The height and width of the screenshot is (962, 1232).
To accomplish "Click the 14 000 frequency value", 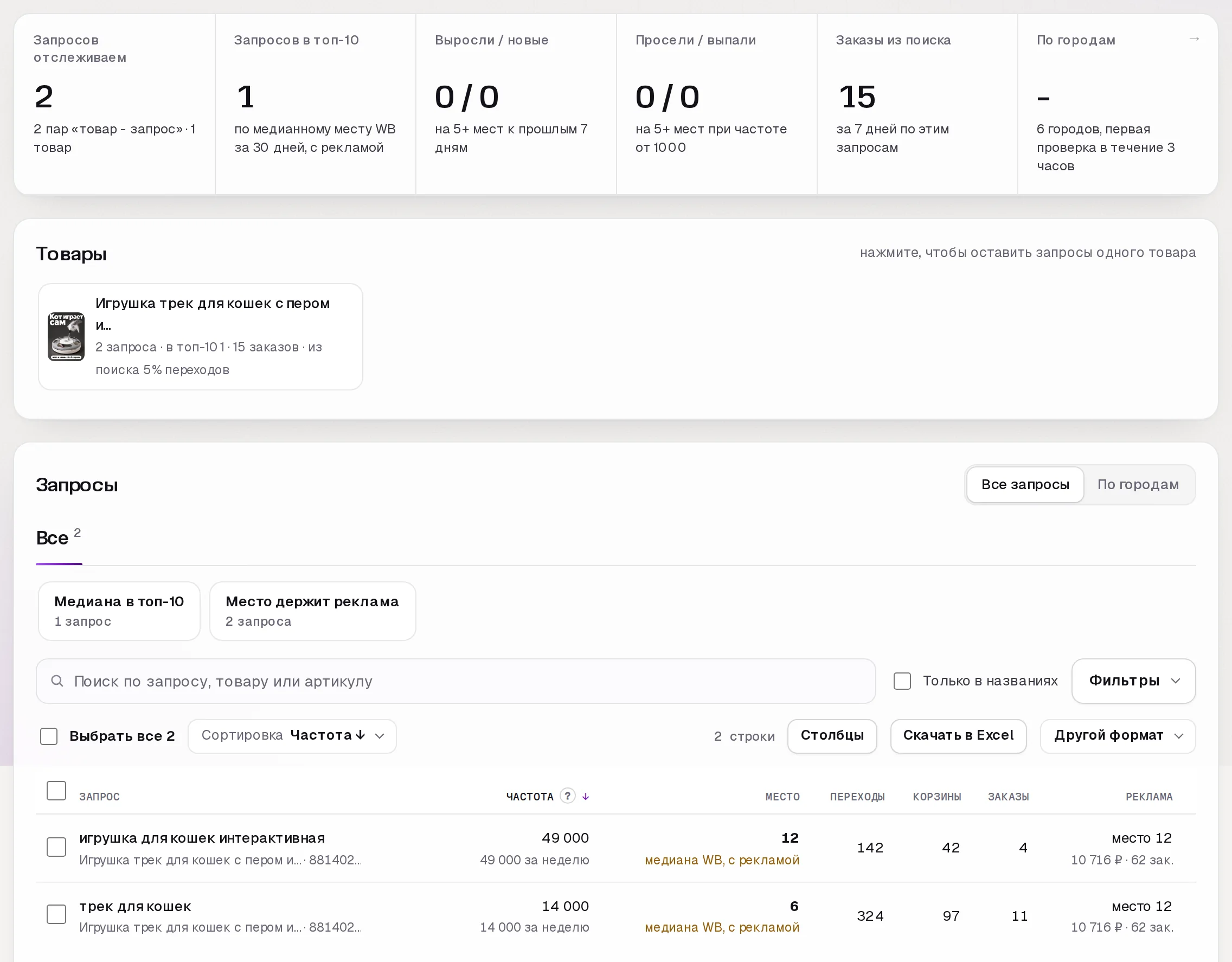I will tap(564, 906).
